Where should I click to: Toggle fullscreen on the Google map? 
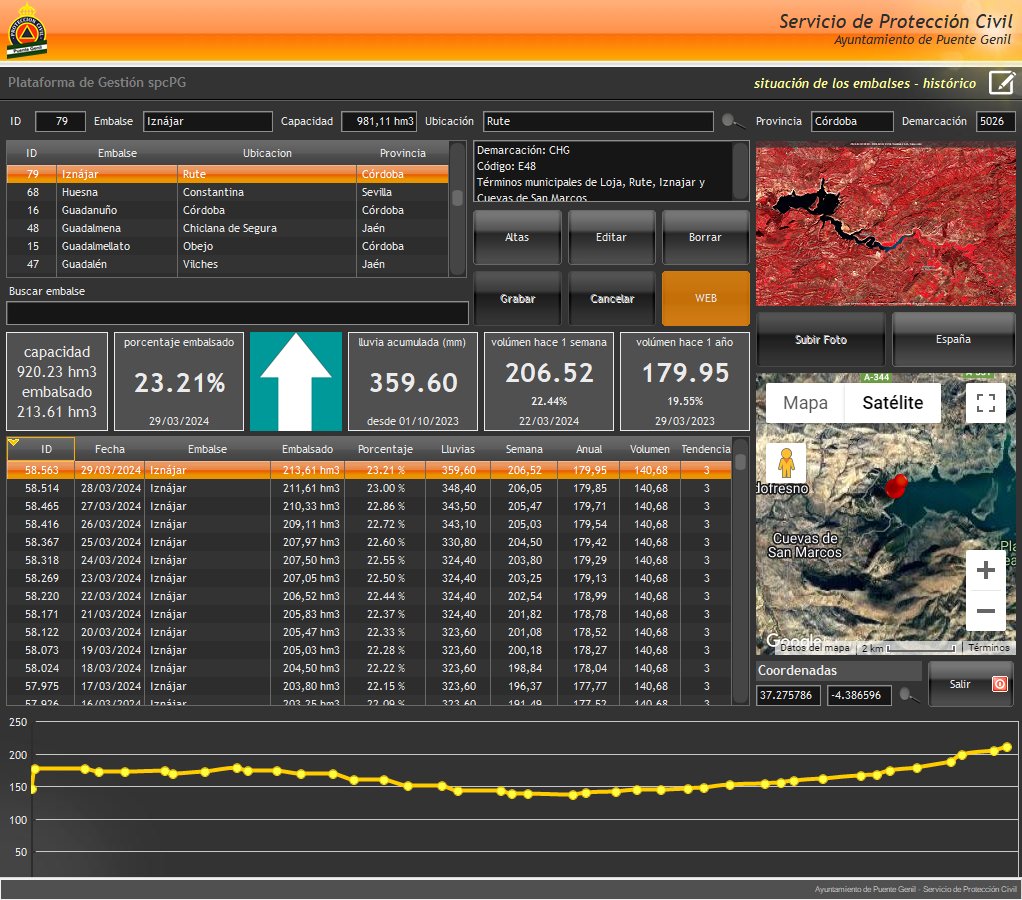click(x=986, y=403)
